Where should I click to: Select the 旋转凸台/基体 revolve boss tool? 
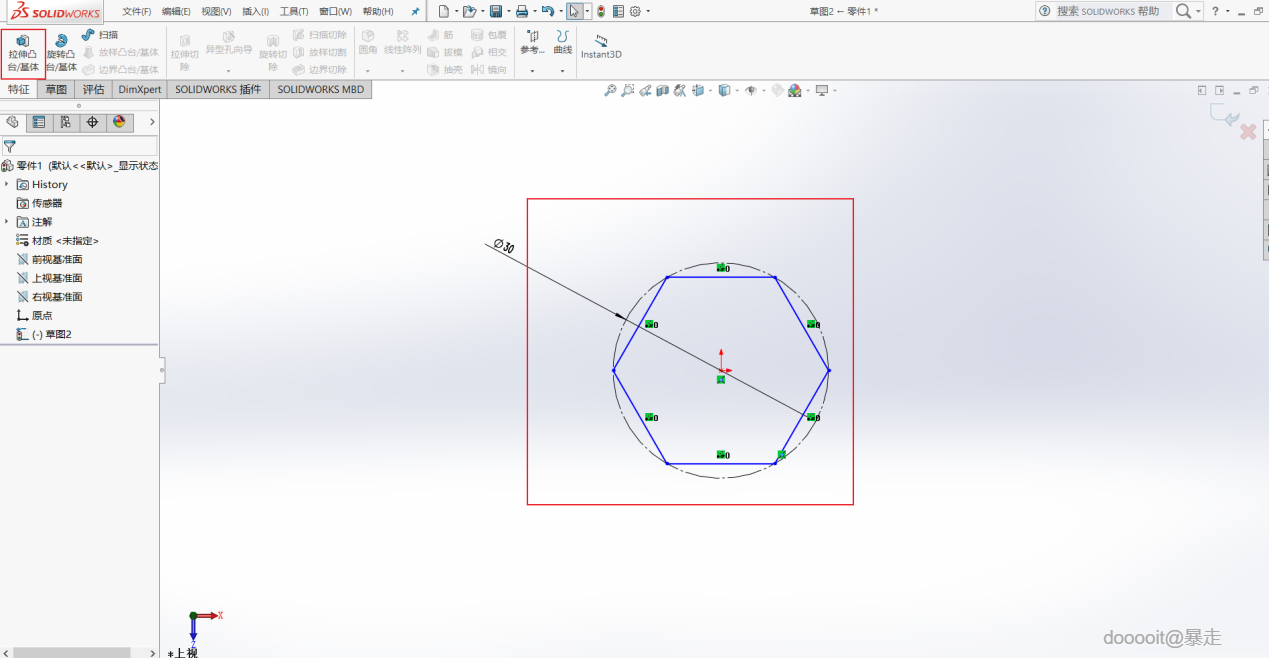(x=61, y=52)
